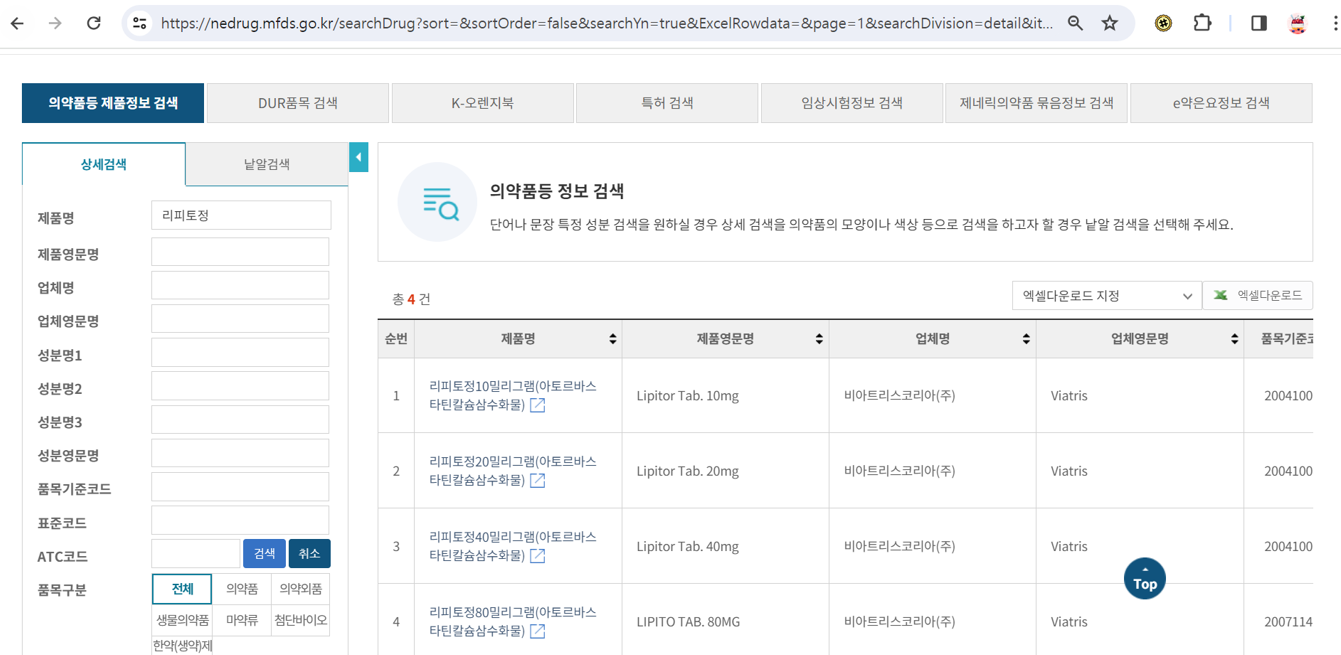Viewport: 1341px width, 655px height.
Task: Sort table by 제품영문명 column arrows
Action: [x=819, y=339]
